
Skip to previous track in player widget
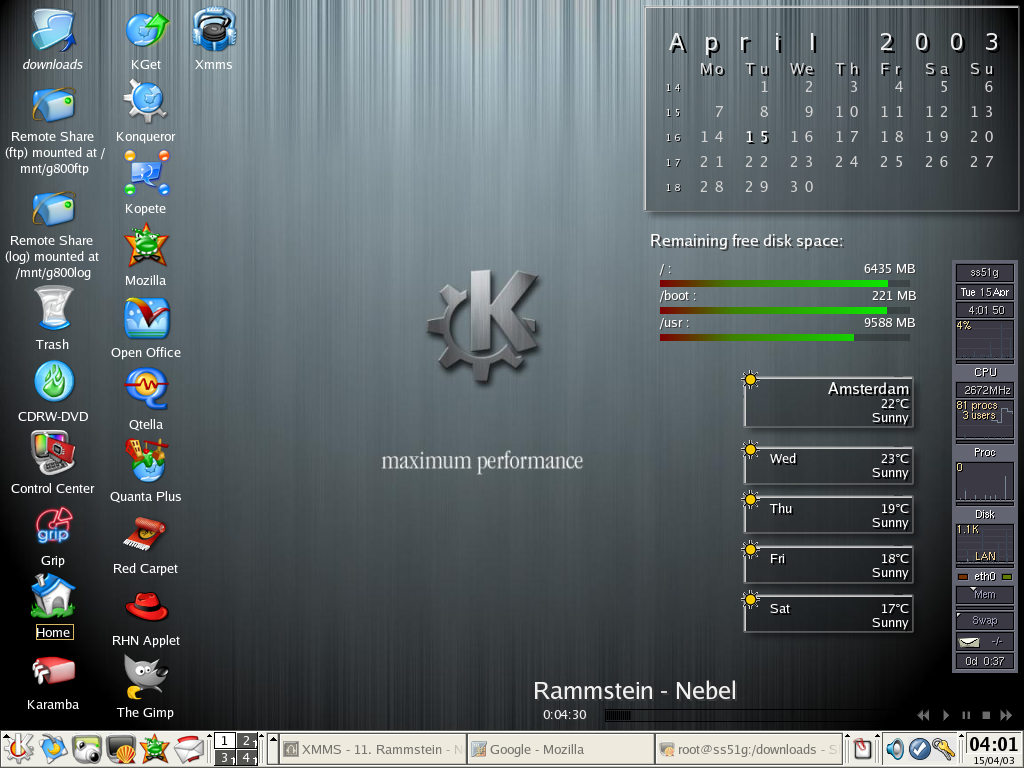click(923, 715)
